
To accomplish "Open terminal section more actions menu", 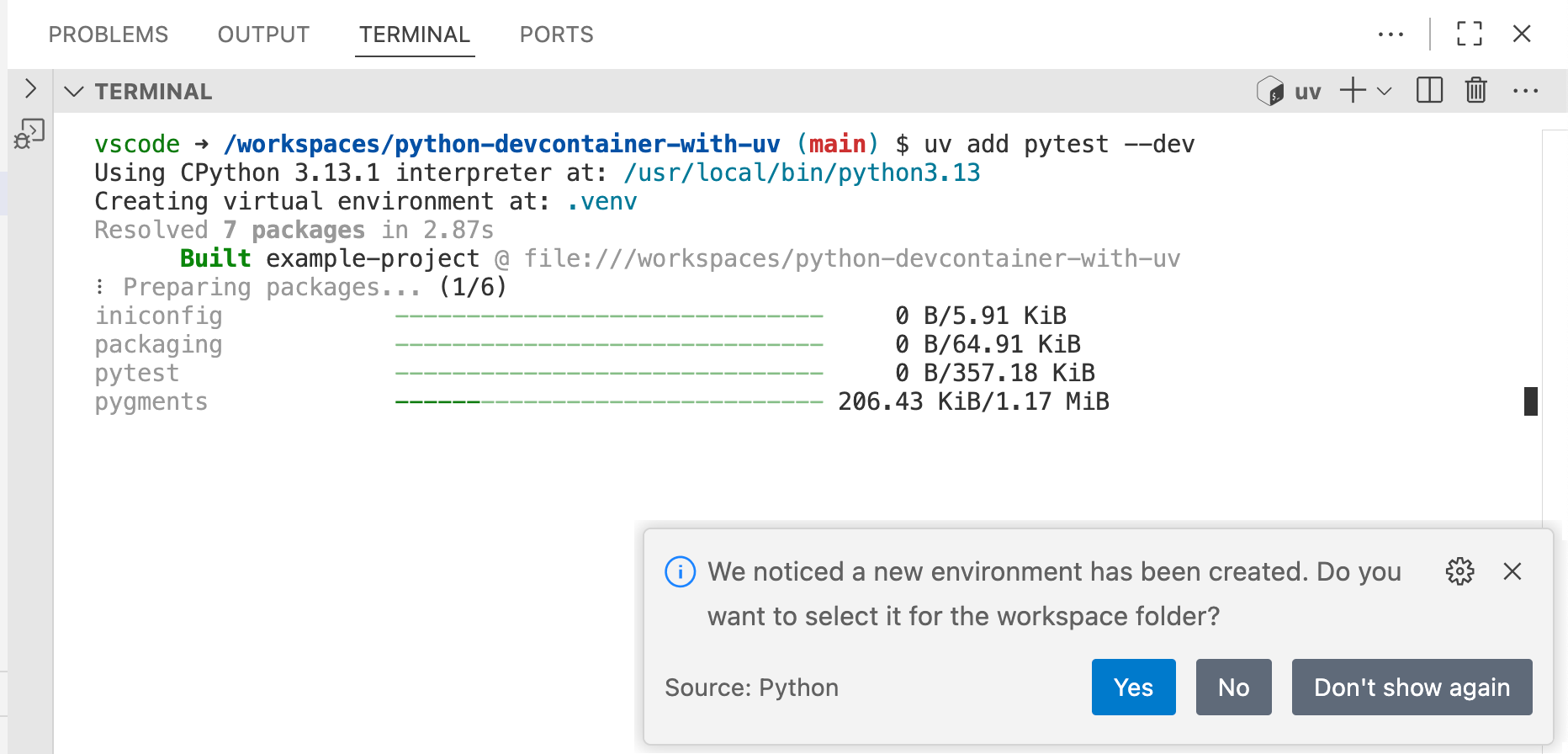I will (1525, 91).
